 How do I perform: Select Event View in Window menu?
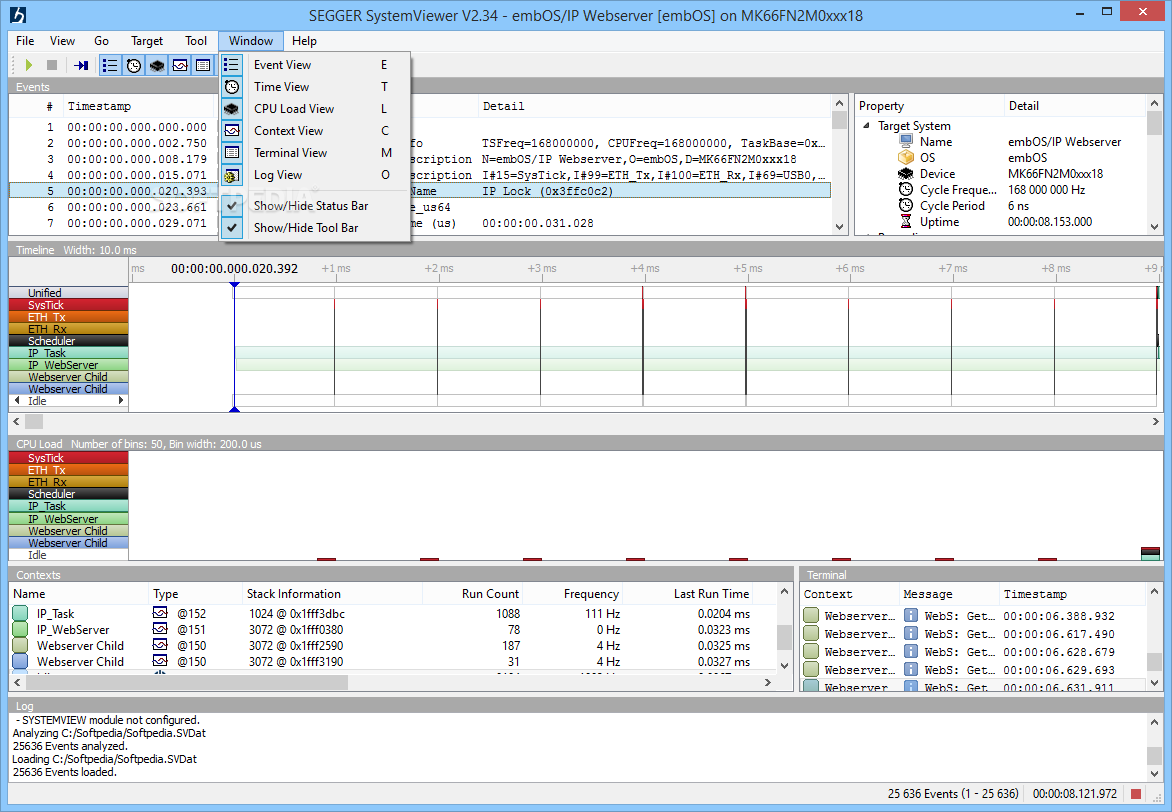[x=315, y=65]
